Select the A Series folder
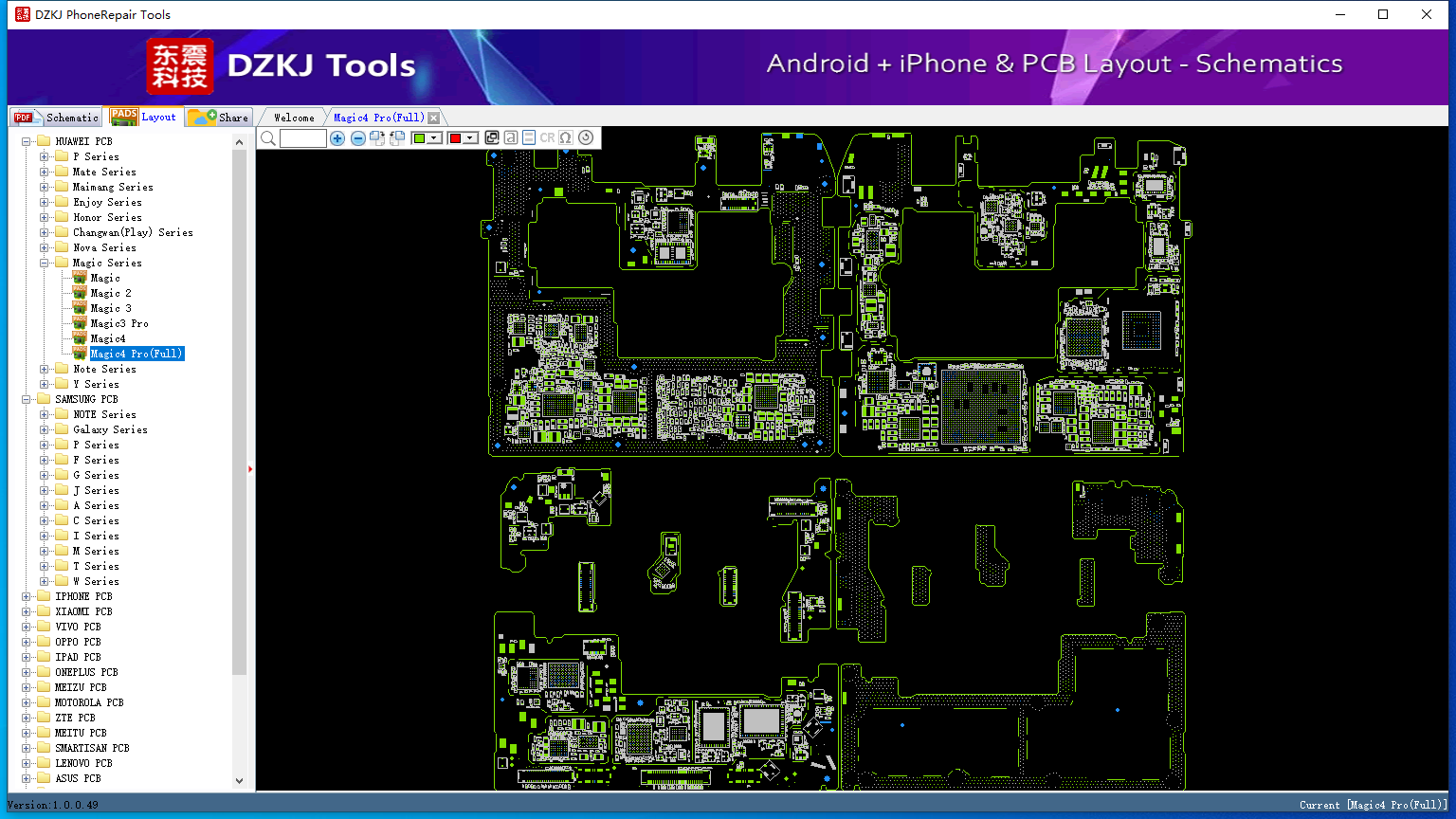The height and width of the screenshot is (819, 1456). point(96,505)
